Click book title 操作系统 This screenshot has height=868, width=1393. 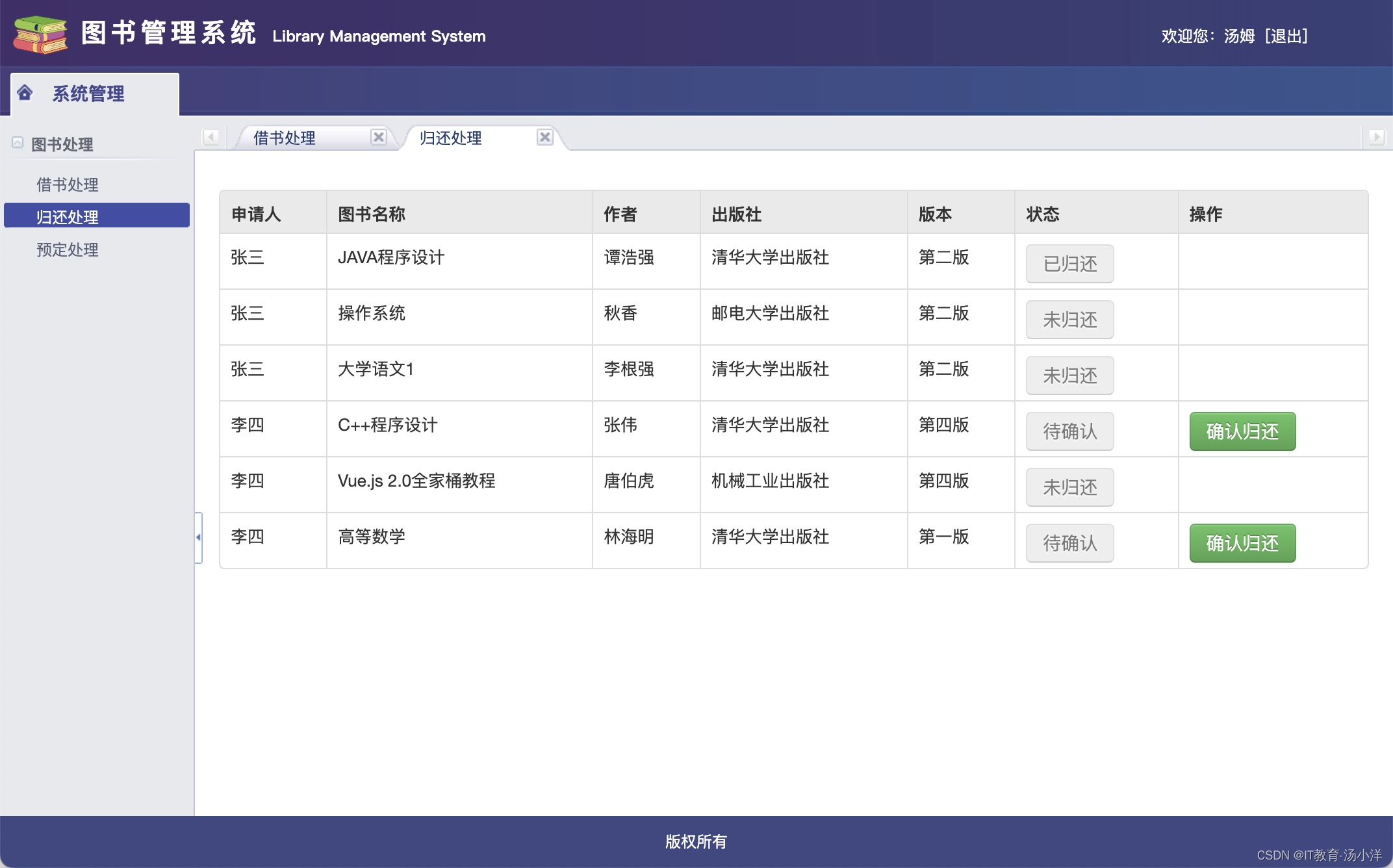(372, 313)
